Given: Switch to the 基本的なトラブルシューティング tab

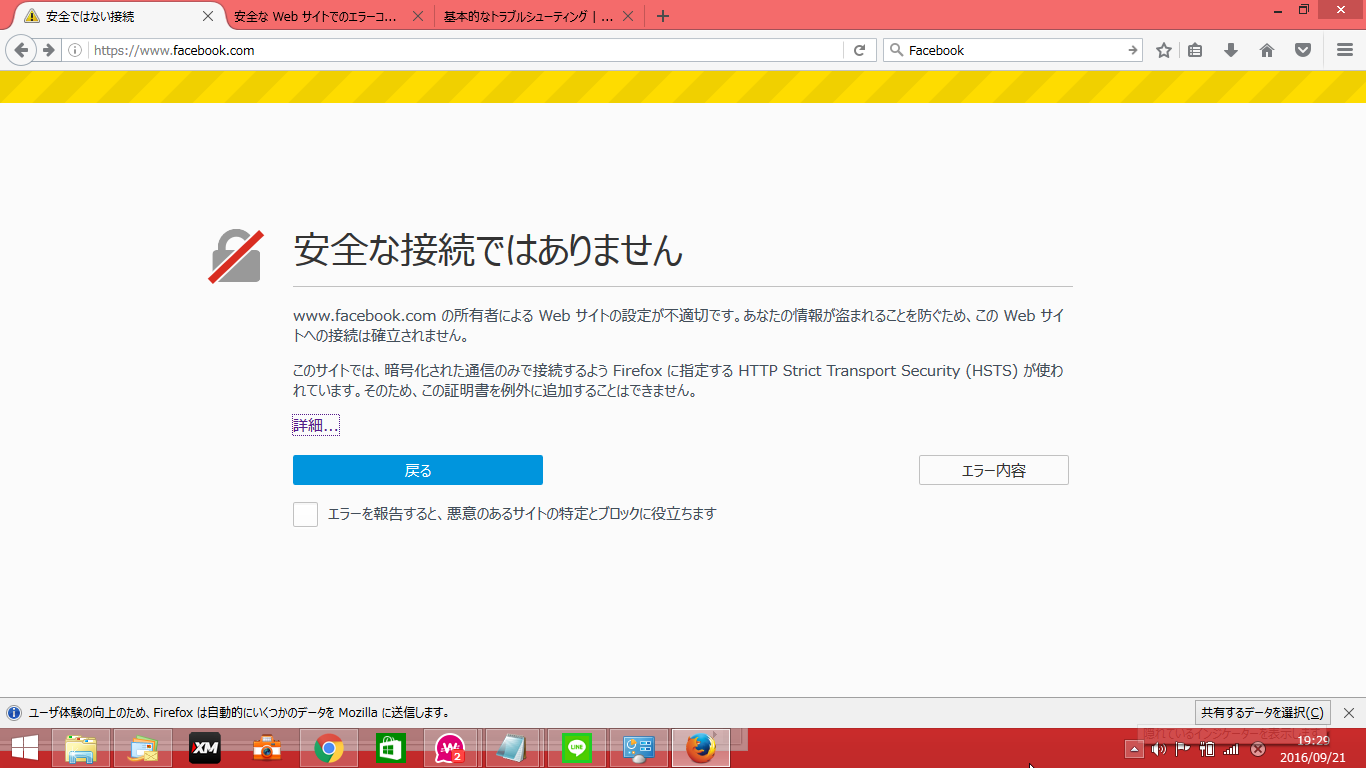Looking at the screenshot, I should (x=528, y=17).
